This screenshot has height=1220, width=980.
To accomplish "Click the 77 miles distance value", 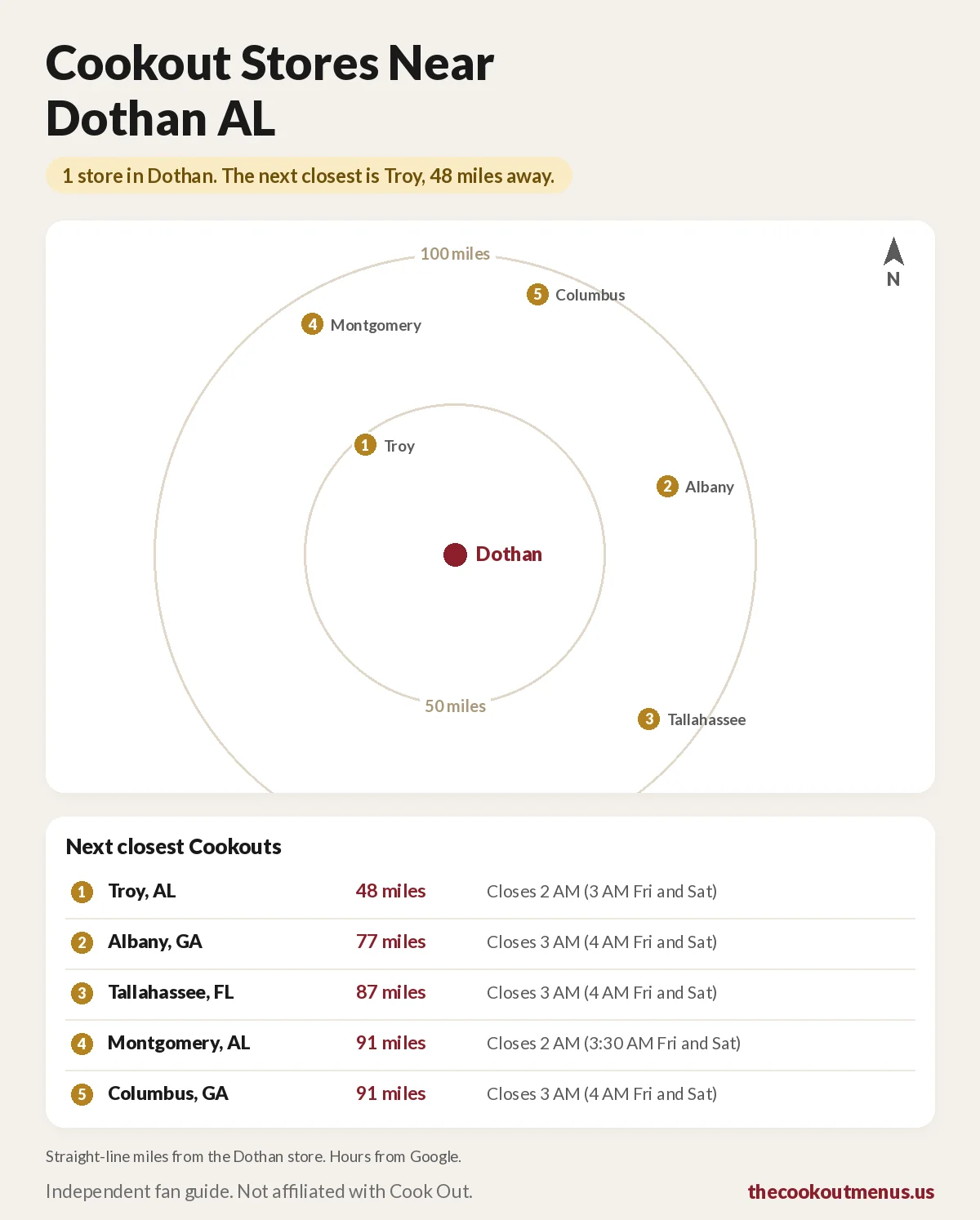I will (390, 942).
